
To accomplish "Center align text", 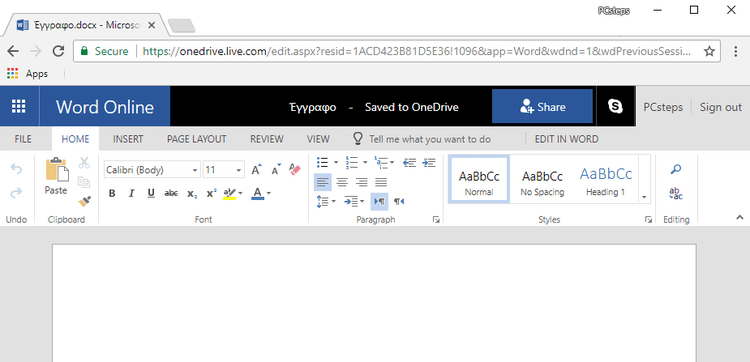I will pyautogui.click(x=342, y=182).
